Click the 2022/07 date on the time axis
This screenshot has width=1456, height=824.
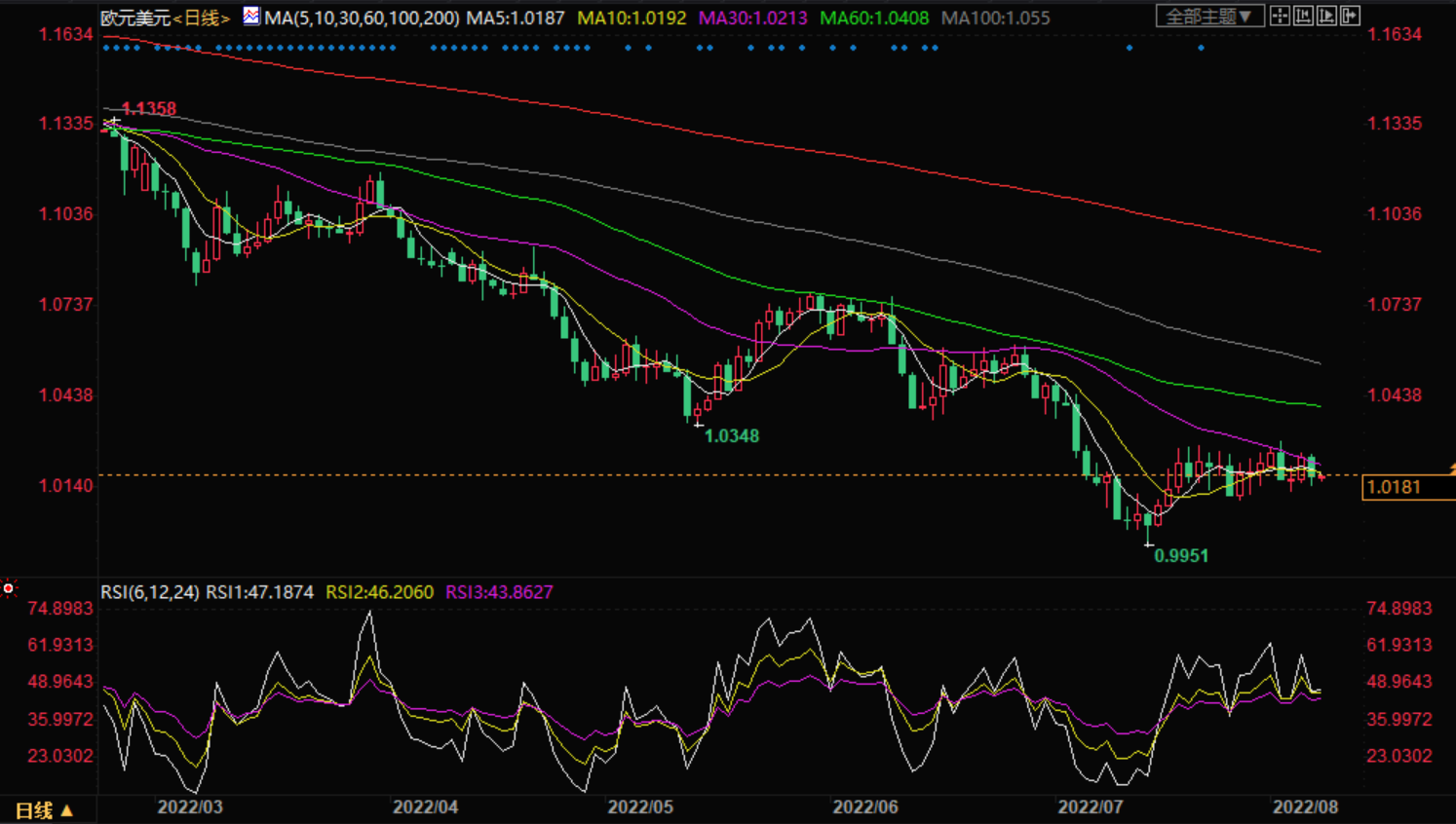click(1091, 806)
